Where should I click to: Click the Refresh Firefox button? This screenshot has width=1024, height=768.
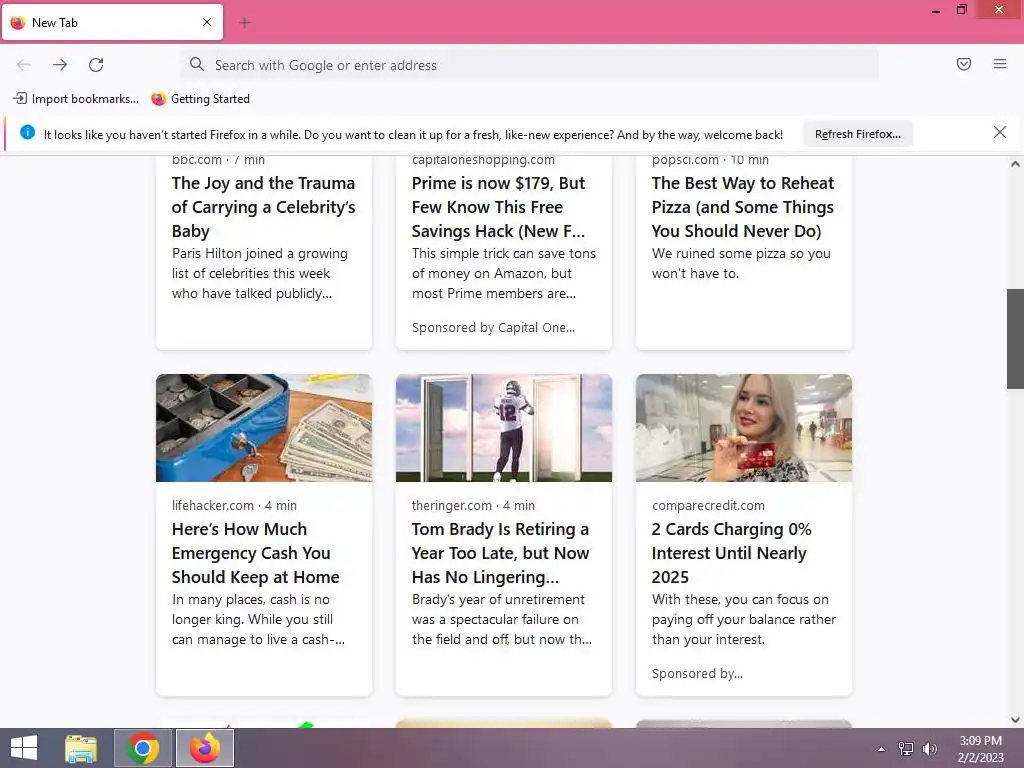click(857, 134)
